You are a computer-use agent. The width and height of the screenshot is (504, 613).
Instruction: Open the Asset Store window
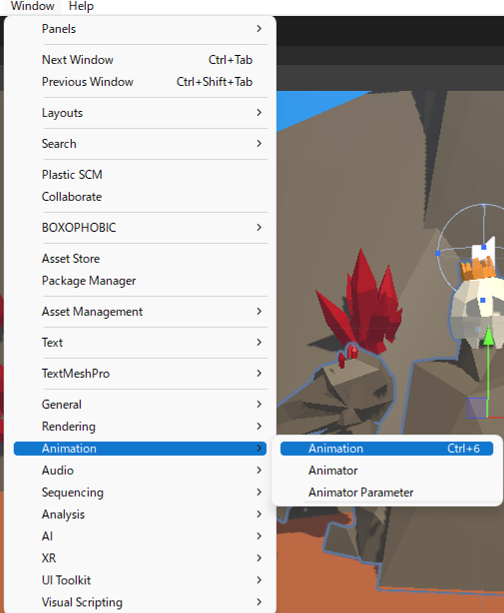(140, 258)
